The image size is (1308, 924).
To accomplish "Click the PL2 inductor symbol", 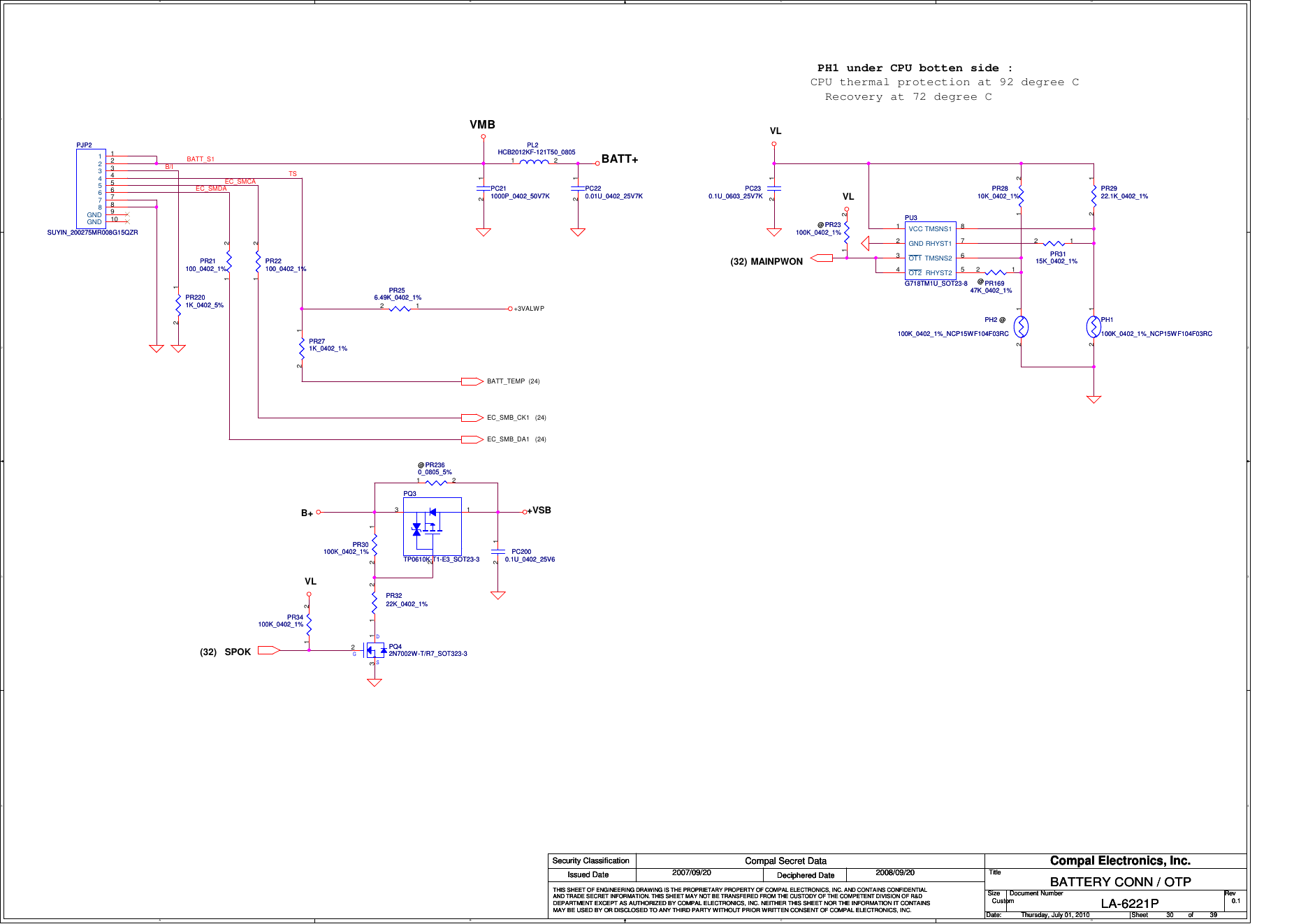I will coord(535,162).
